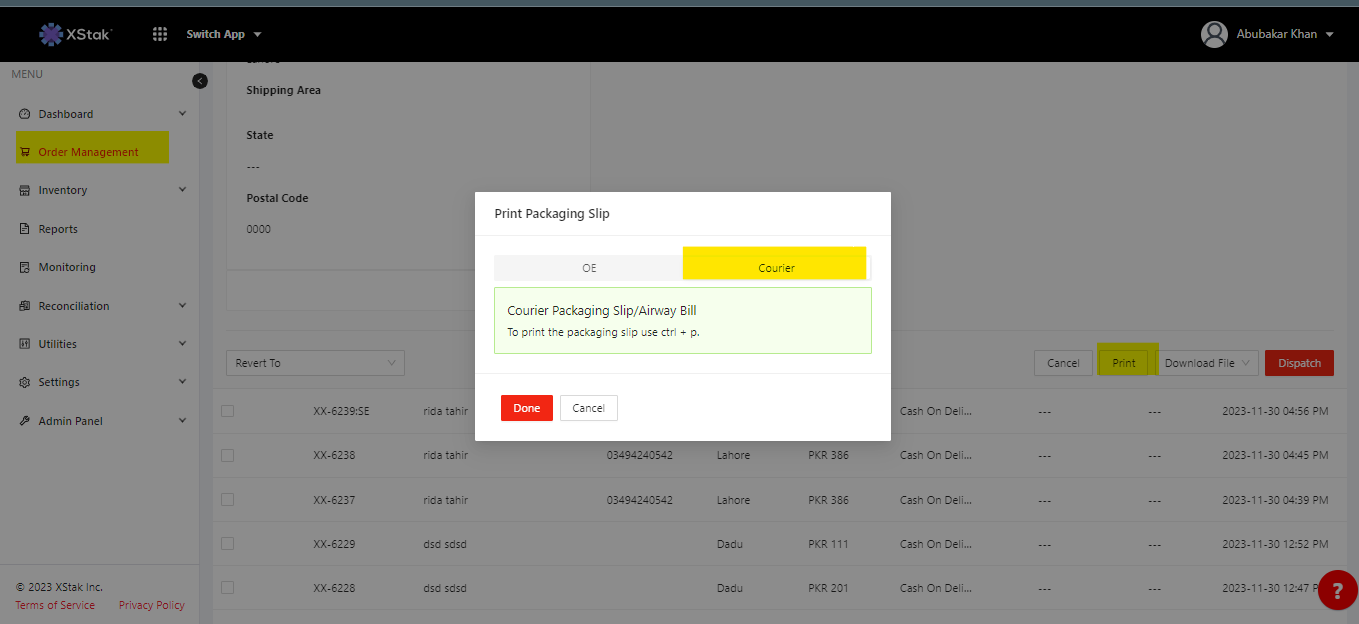Click the XStak logo
1359x624 pixels.
(x=76, y=34)
